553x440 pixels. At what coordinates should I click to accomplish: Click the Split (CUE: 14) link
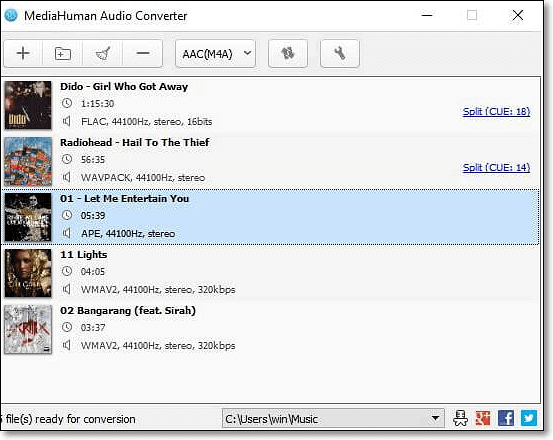[x=497, y=167]
